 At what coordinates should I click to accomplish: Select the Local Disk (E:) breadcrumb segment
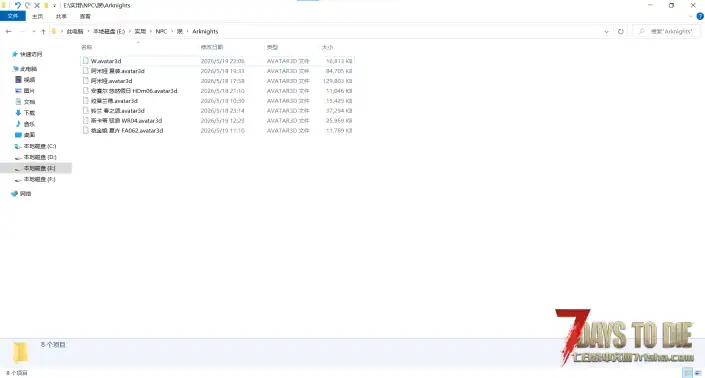click(109, 31)
